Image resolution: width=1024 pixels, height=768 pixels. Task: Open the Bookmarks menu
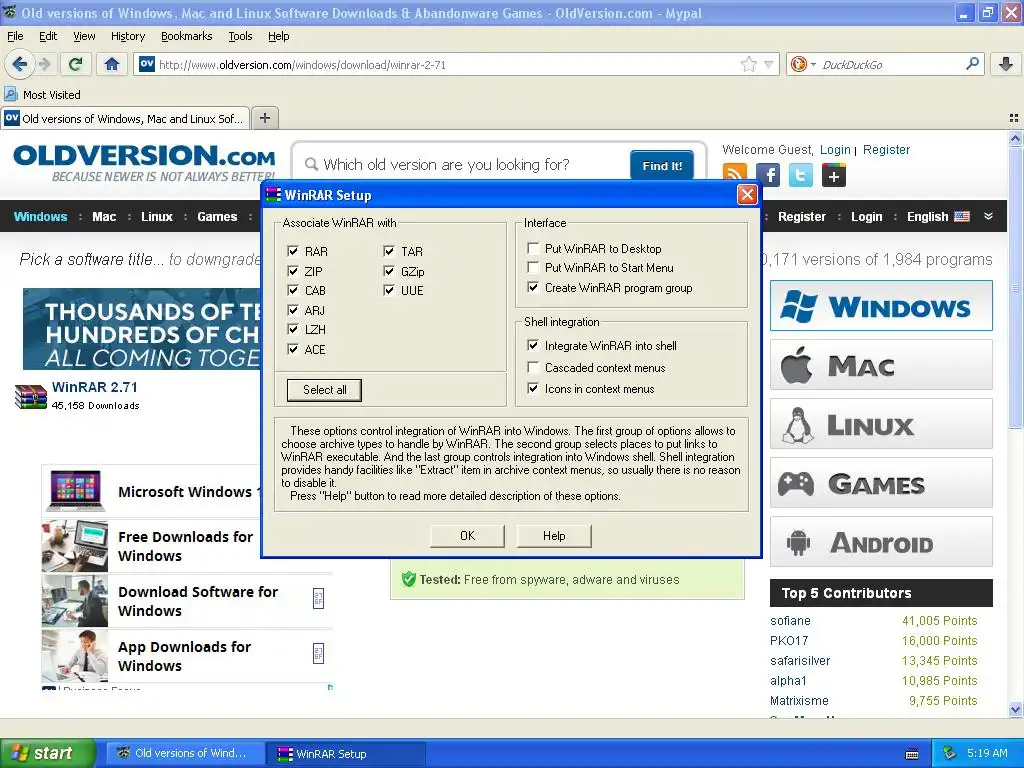pos(187,36)
